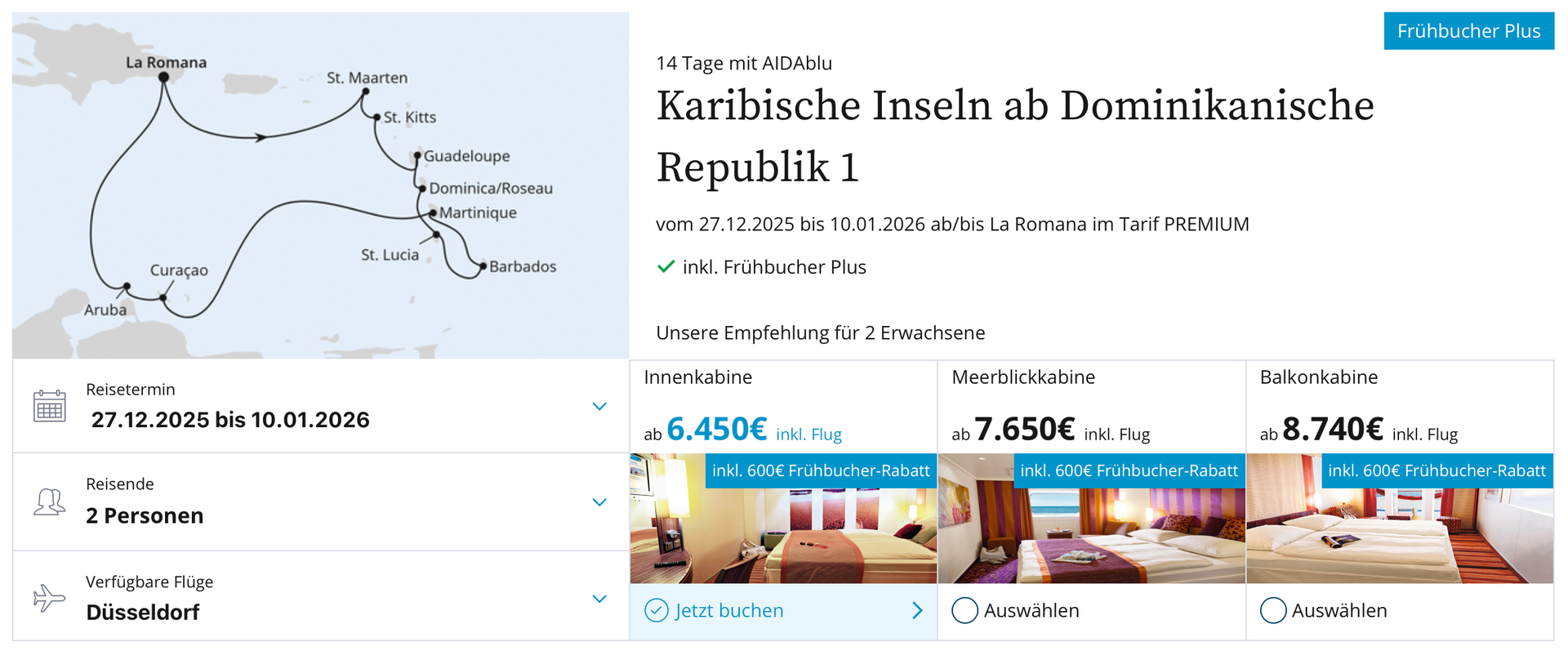
Task: Expand the Verfügbare Flüge dropdown
Action: click(599, 598)
